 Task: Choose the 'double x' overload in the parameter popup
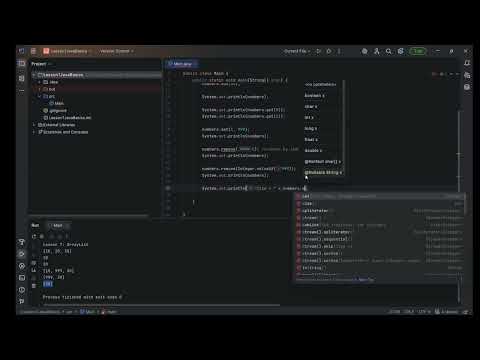pyautogui.click(x=313, y=151)
